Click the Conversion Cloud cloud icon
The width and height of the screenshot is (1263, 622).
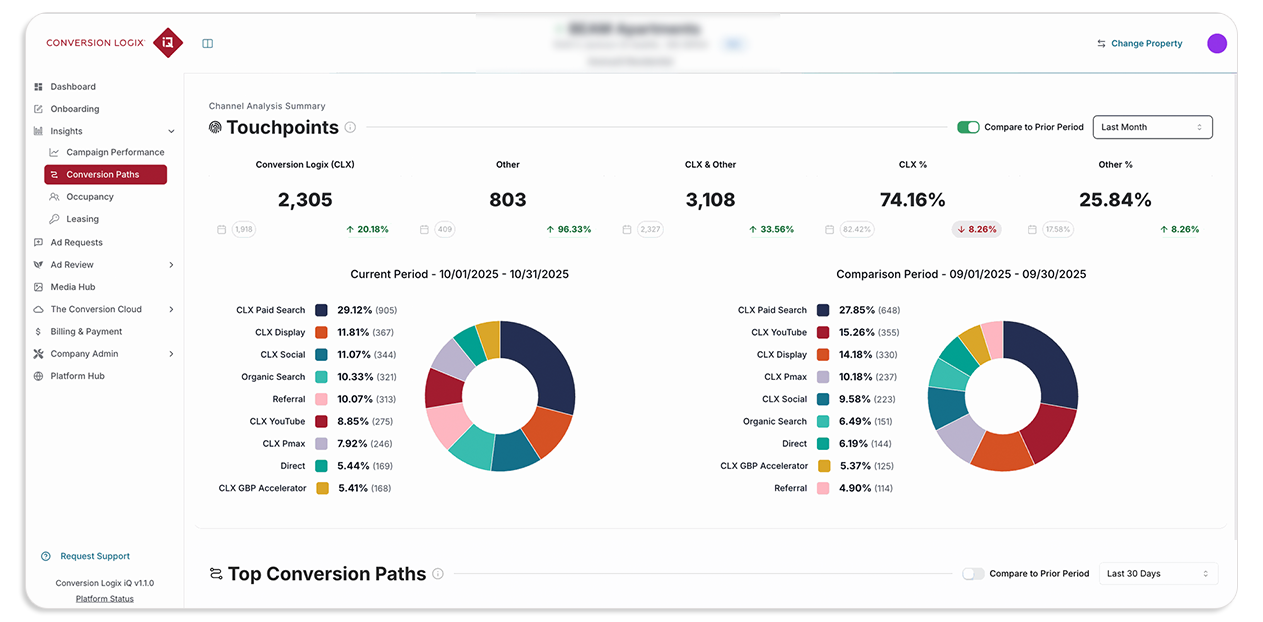[38, 309]
